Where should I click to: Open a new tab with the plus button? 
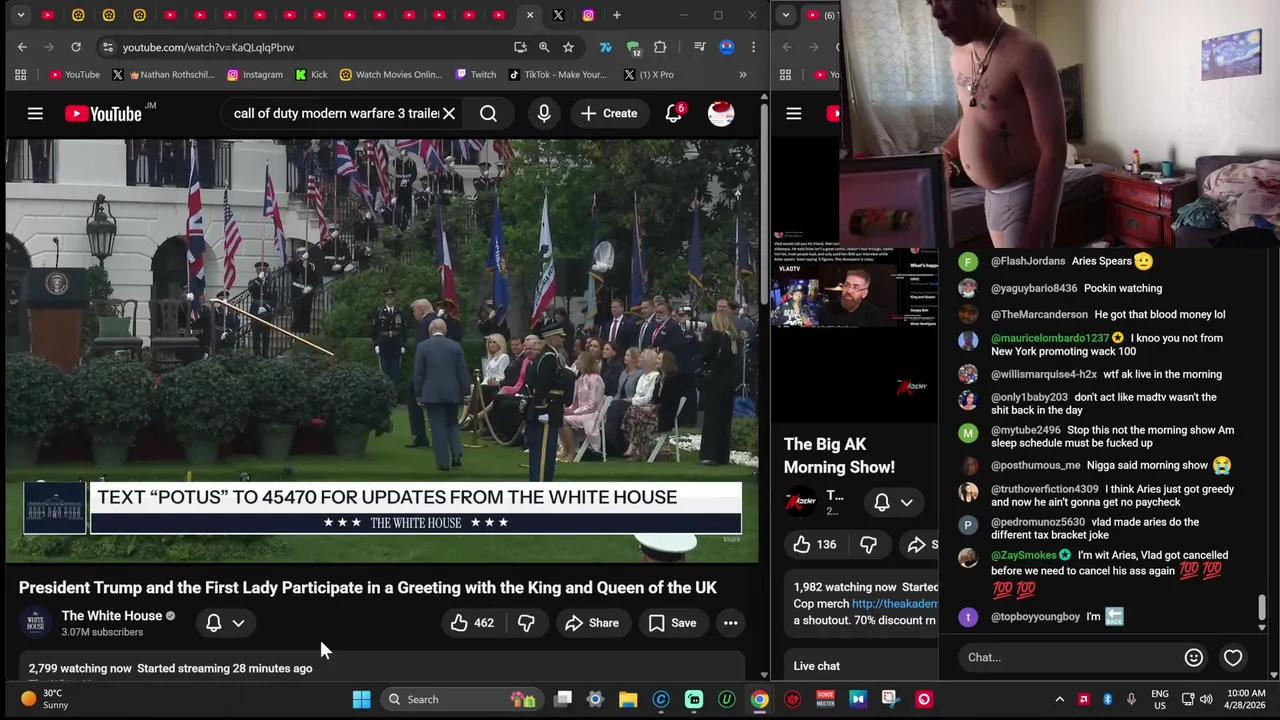(617, 15)
